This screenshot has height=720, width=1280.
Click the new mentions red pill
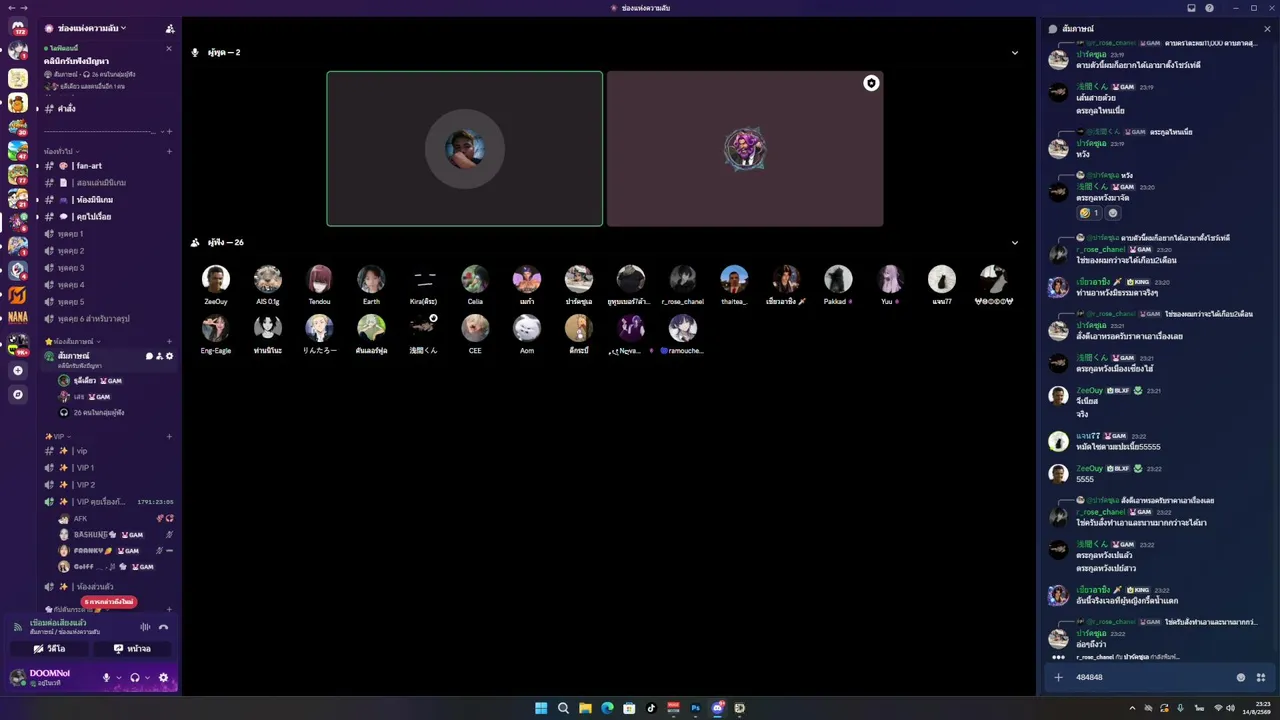coord(109,602)
